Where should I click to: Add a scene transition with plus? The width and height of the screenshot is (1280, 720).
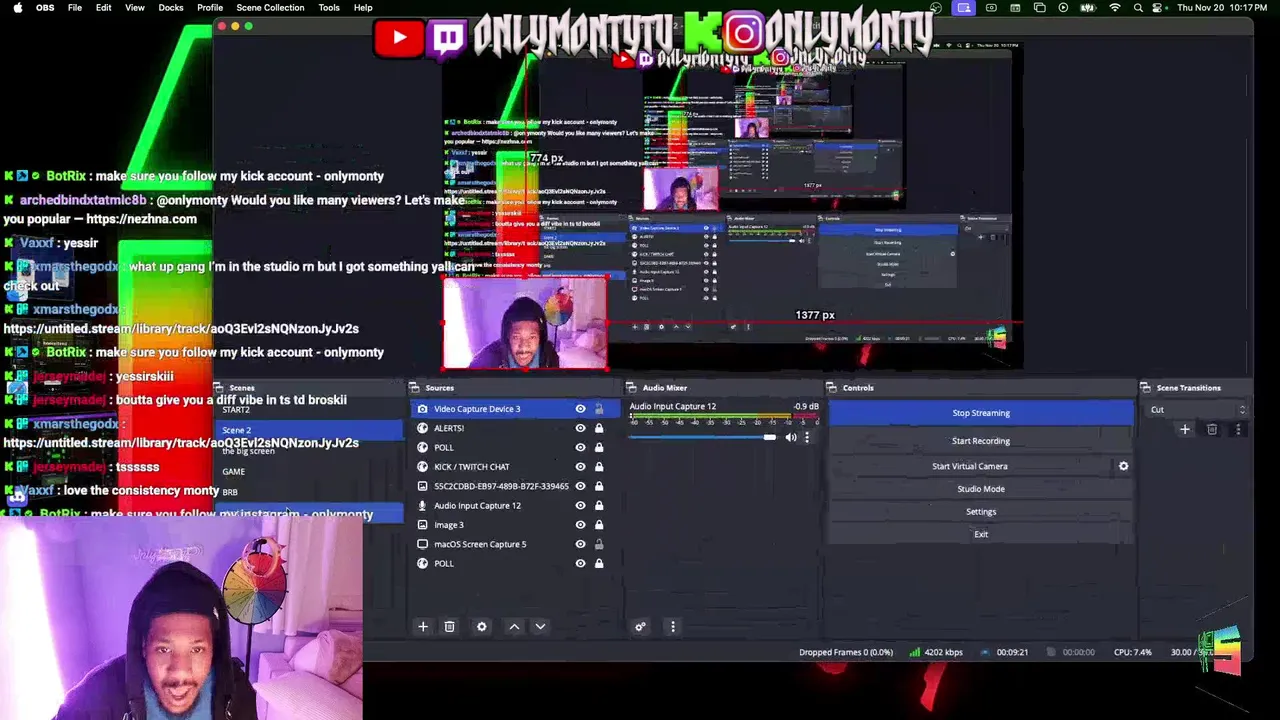point(1184,430)
